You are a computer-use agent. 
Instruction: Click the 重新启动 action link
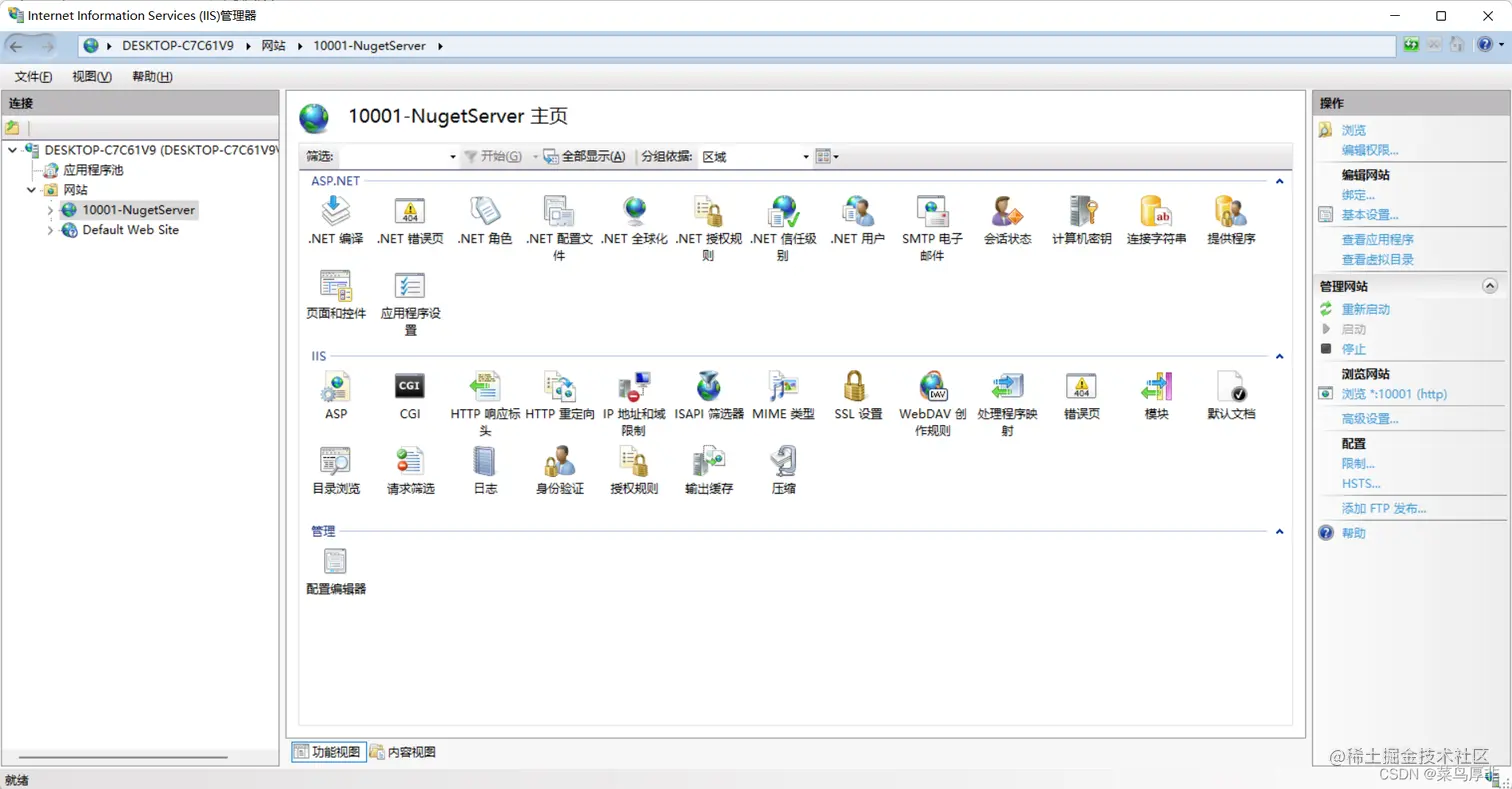1366,310
